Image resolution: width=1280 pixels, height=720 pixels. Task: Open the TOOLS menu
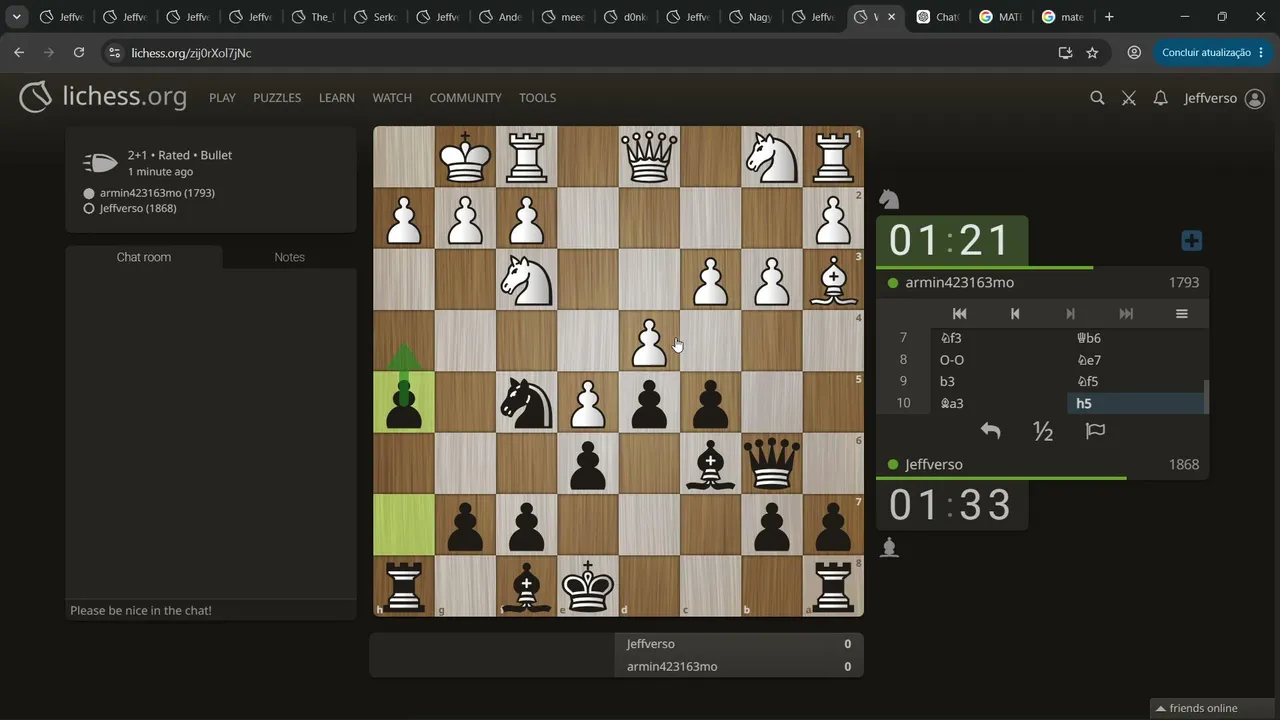tap(537, 98)
